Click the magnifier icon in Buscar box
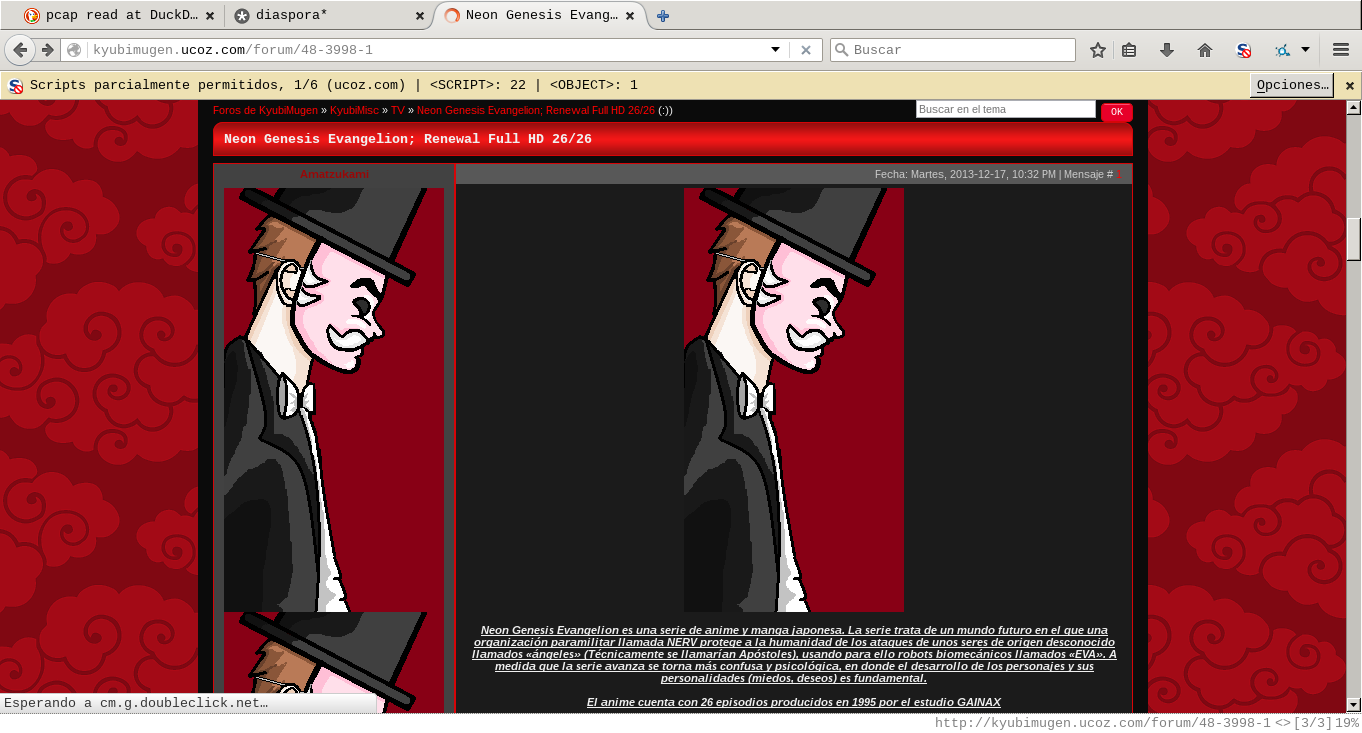 841,50
